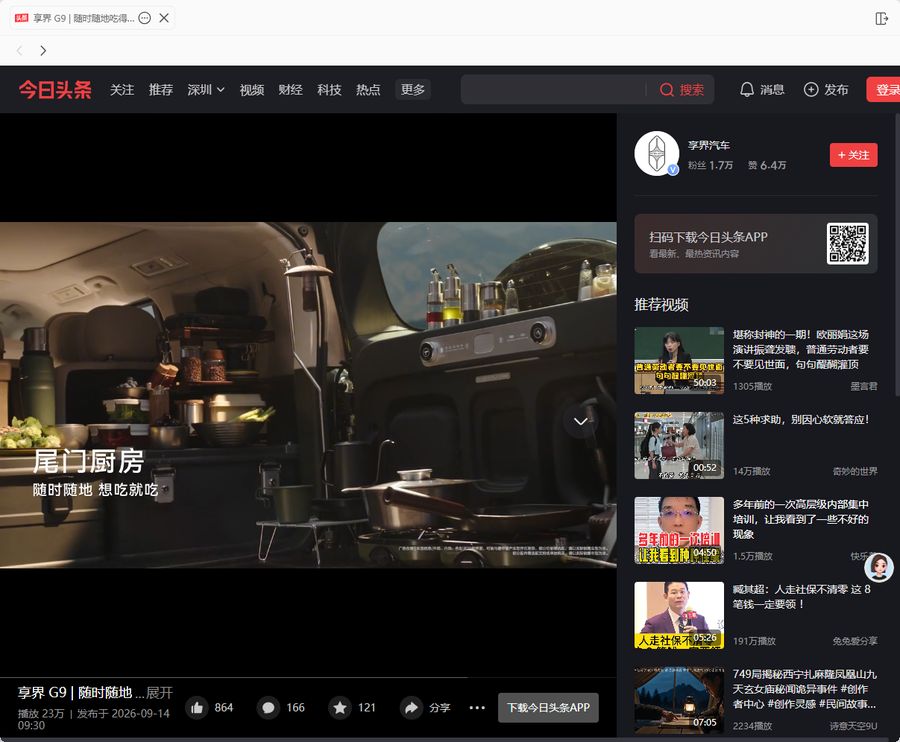Click the 推荐视频 section heading
The height and width of the screenshot is (742, 900).
point(661,305)
